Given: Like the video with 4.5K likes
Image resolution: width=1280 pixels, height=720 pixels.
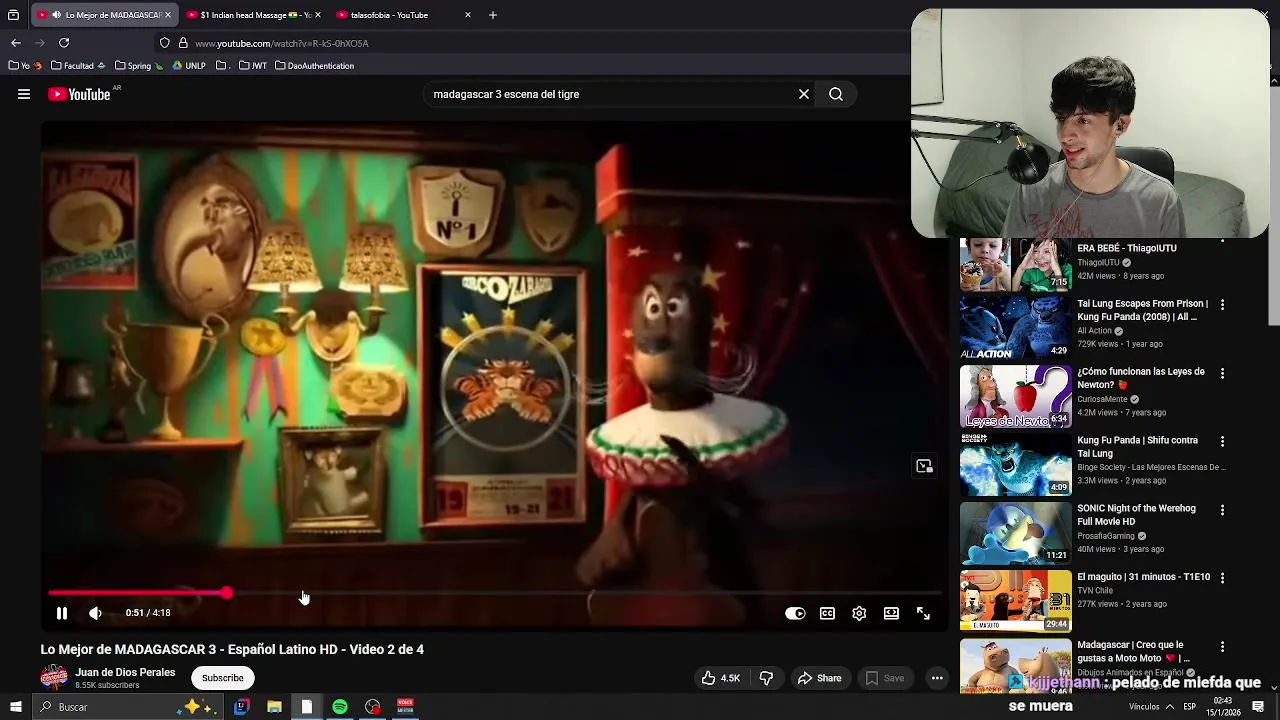Looking at the screenshot, I should 721,678.
